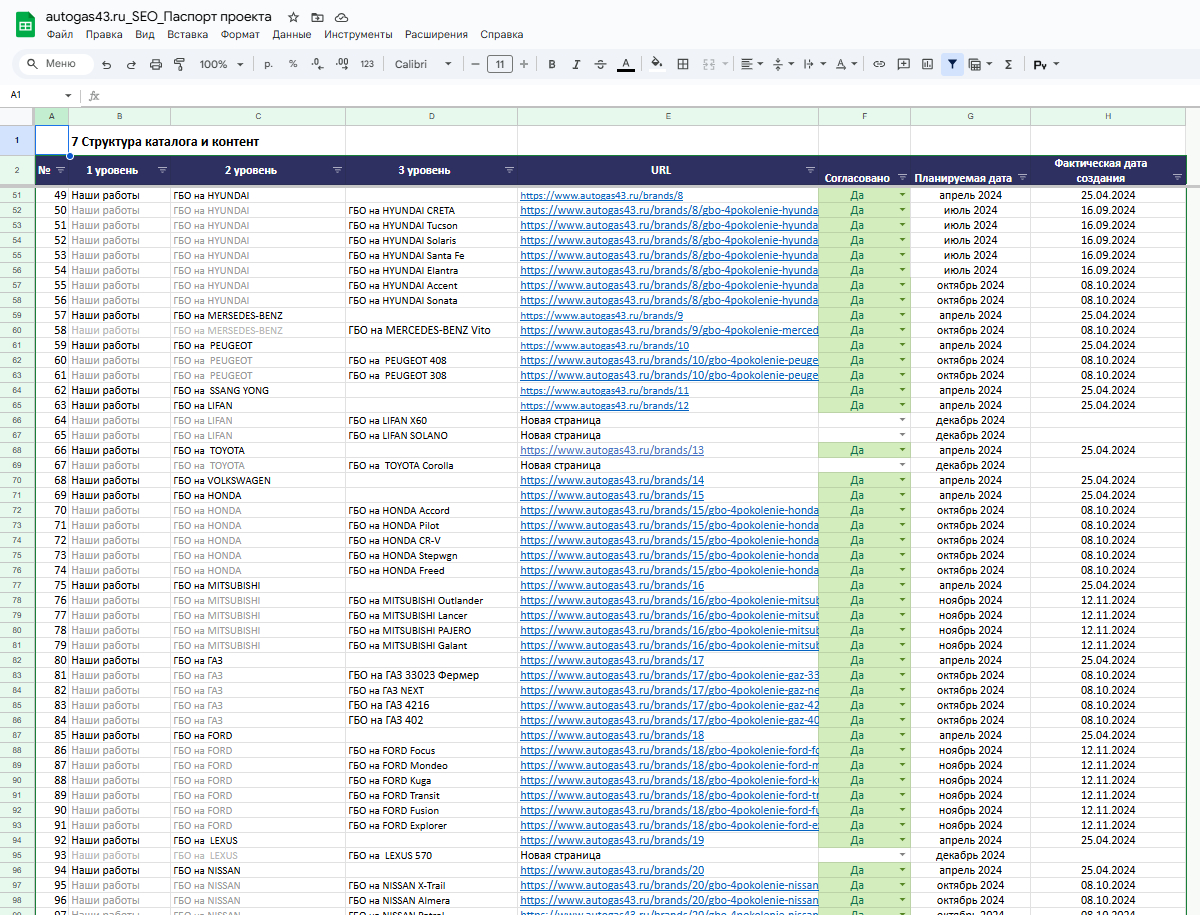Open the autogas43.ru/brands/13 link
Image resolution: width=1200 pixels, height=915 pixels.
(611, 450)
